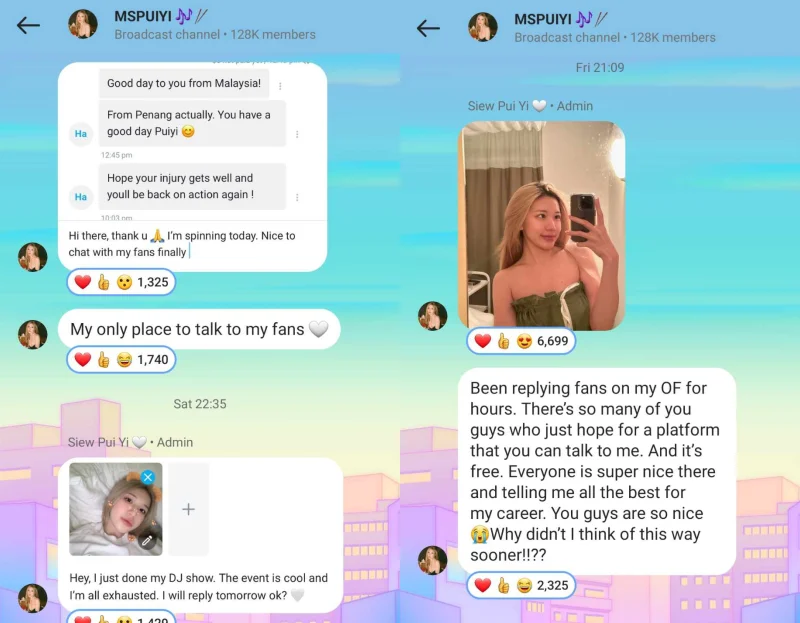
Task: Tap the back arrow in right chat header
Action: [x=428, y=28]
